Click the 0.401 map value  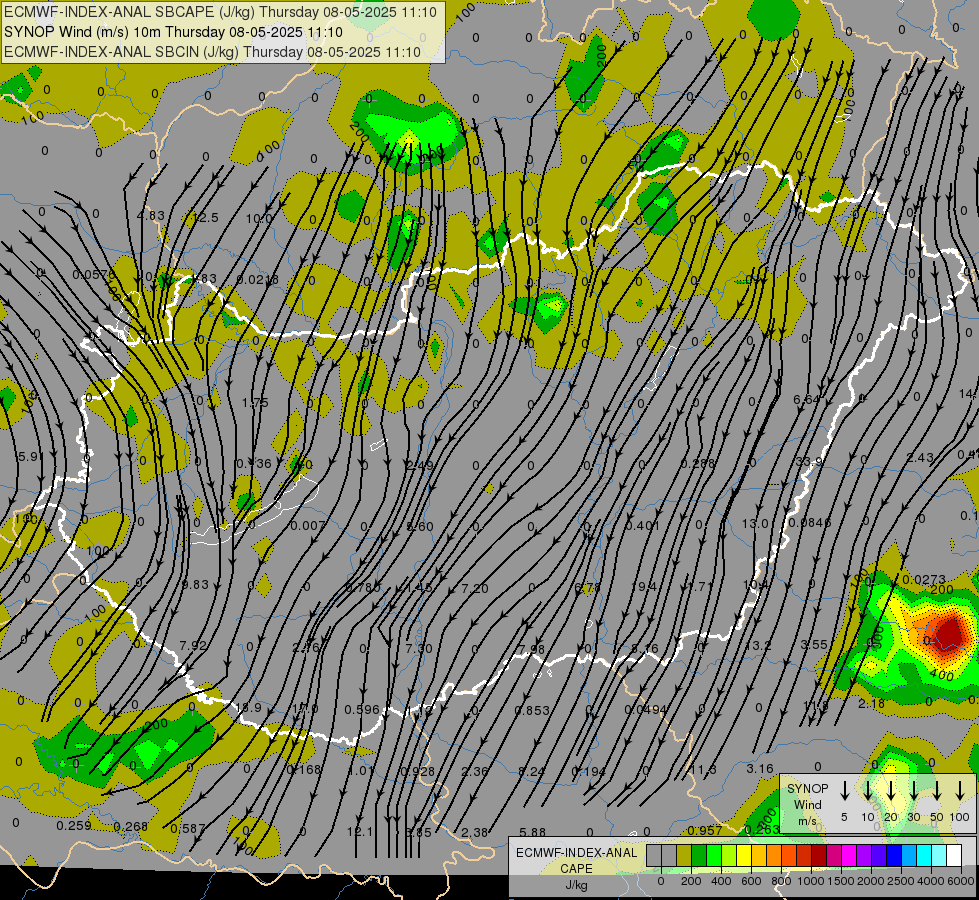coord(642,525)
